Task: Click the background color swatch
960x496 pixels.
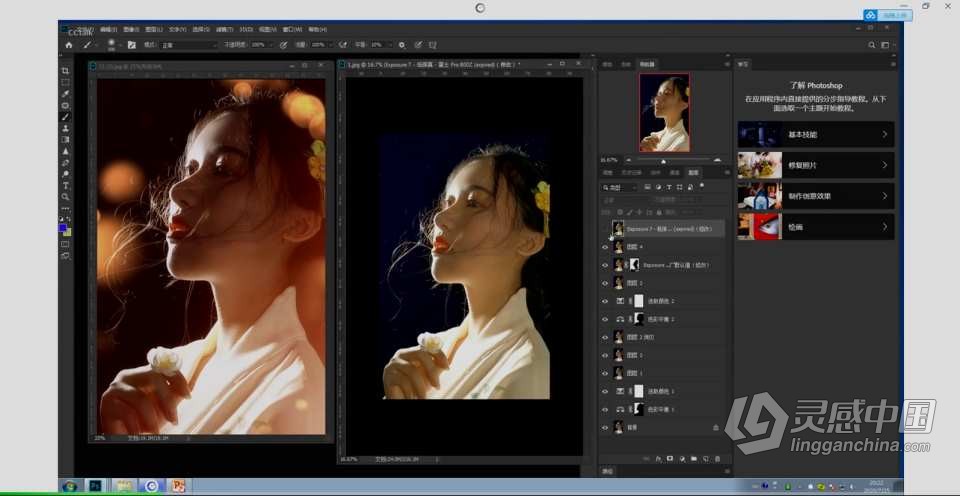Action: pyautogui.click(x=67, y=232)
